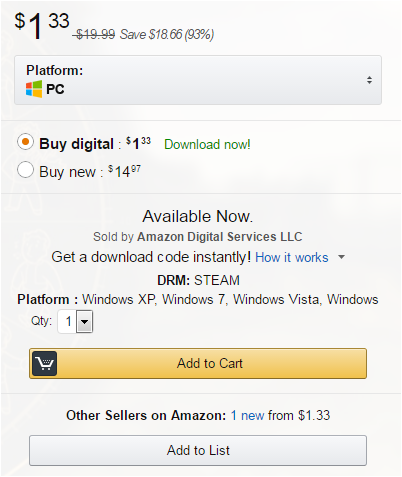The height and width of the screenshot is (477, 402).
Task: Select the Buy new radio option
Action: [x=25, y=170]
